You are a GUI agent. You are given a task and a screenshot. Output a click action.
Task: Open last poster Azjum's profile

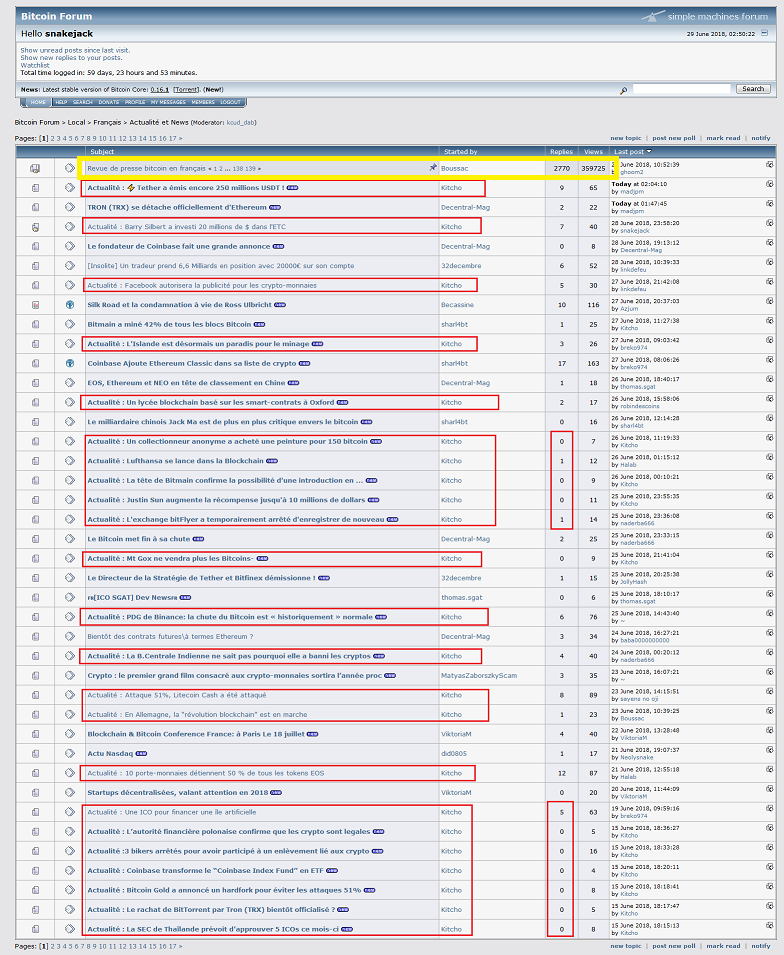click(x=629, y=309)
